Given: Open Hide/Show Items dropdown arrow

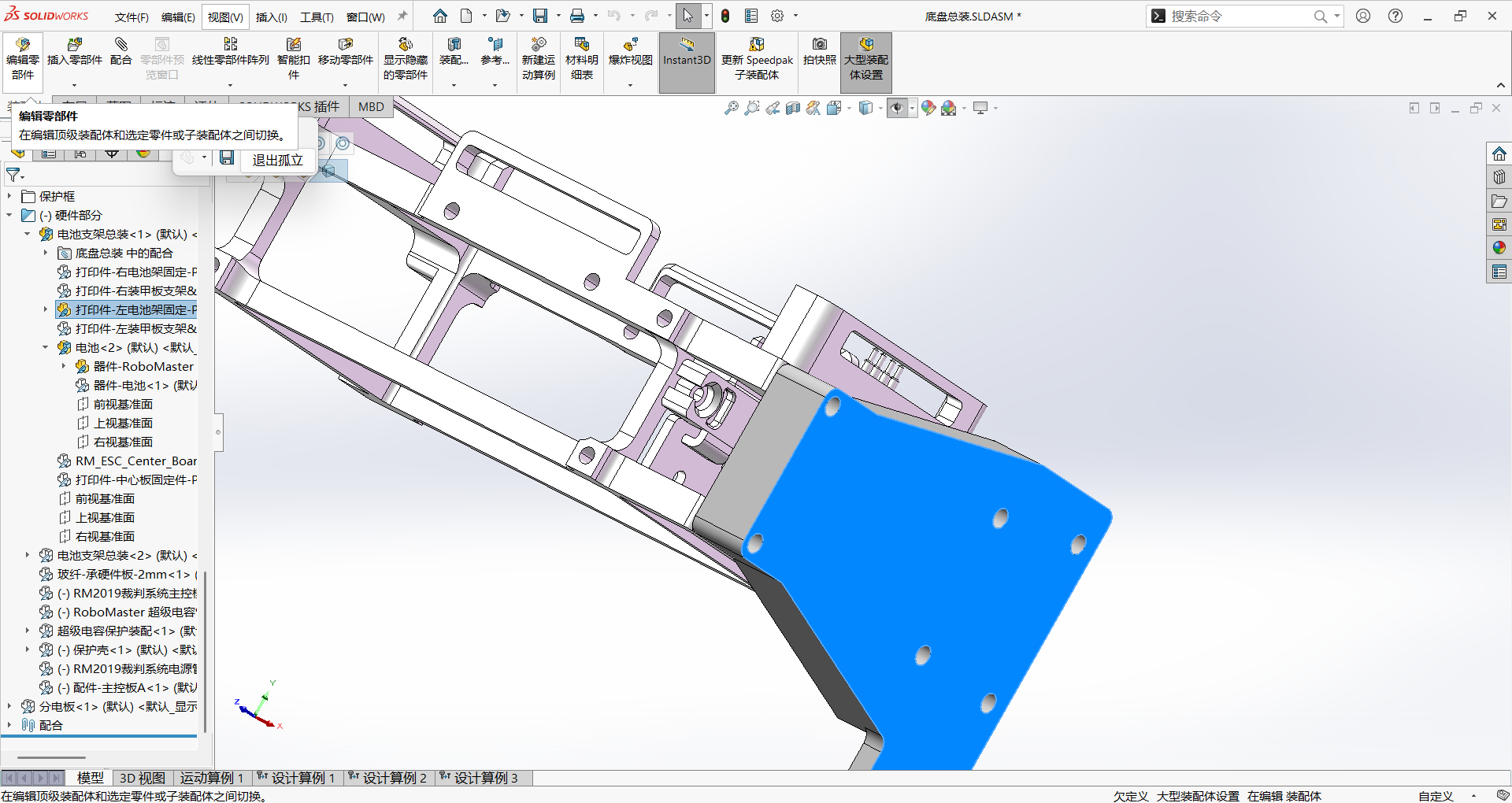Looking at the screenshot, I should point(912,109).
